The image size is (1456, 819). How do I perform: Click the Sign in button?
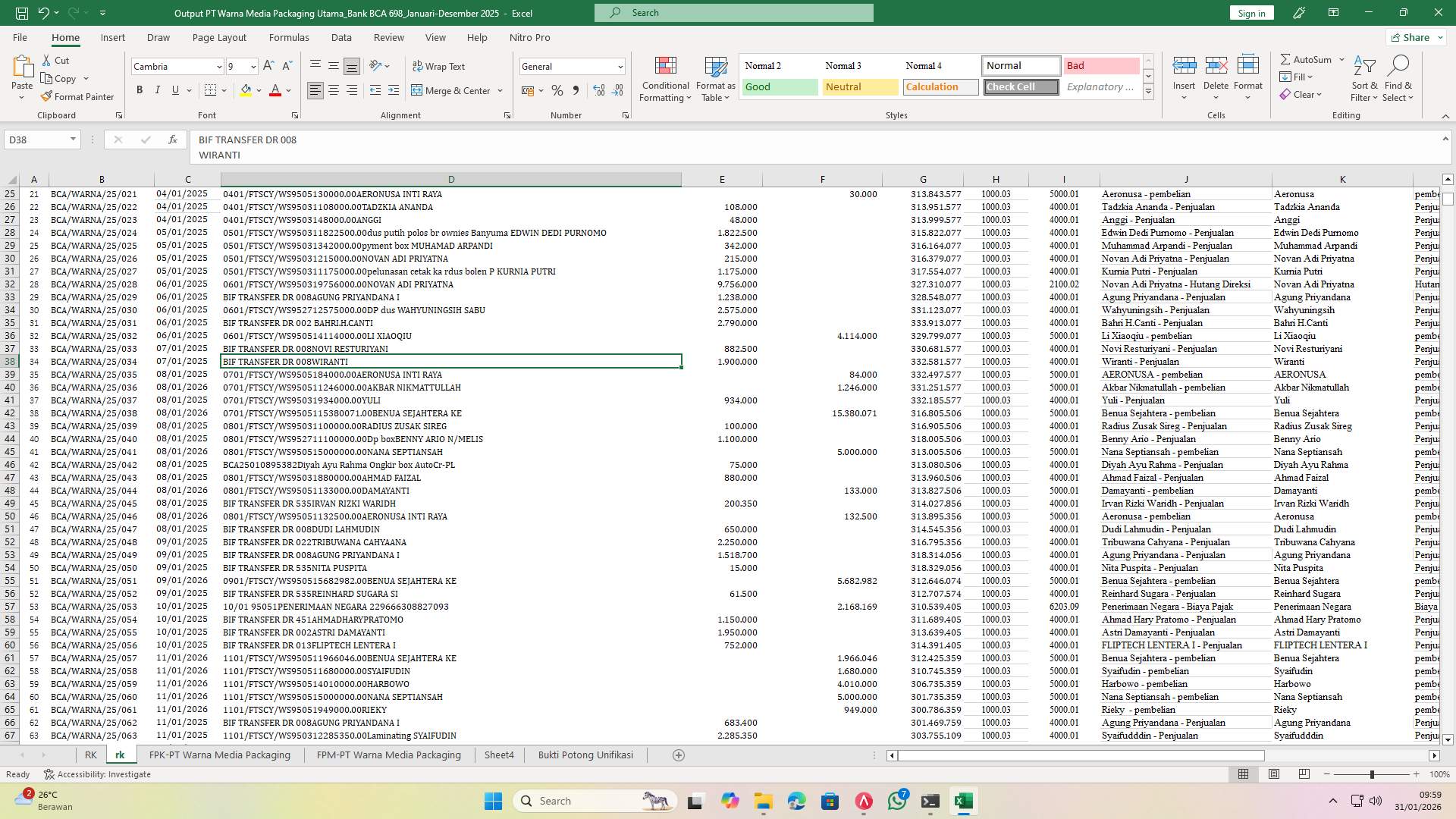[1250, 12]
